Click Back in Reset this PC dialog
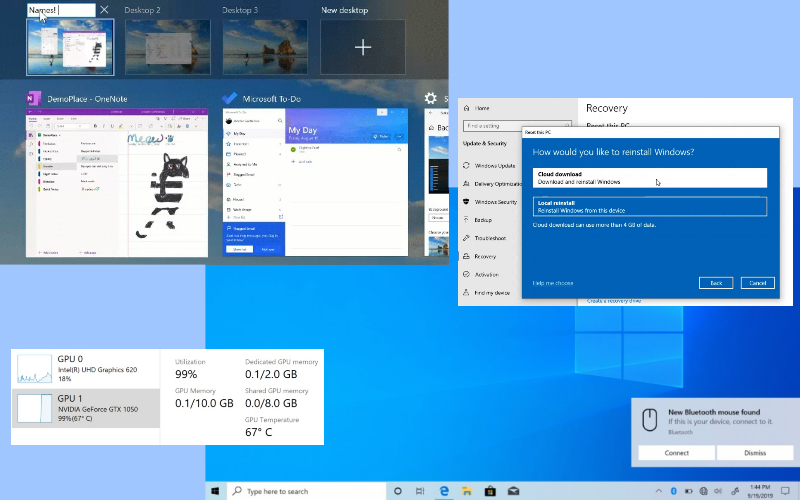The image size is (800, 500). pos(716,283)
